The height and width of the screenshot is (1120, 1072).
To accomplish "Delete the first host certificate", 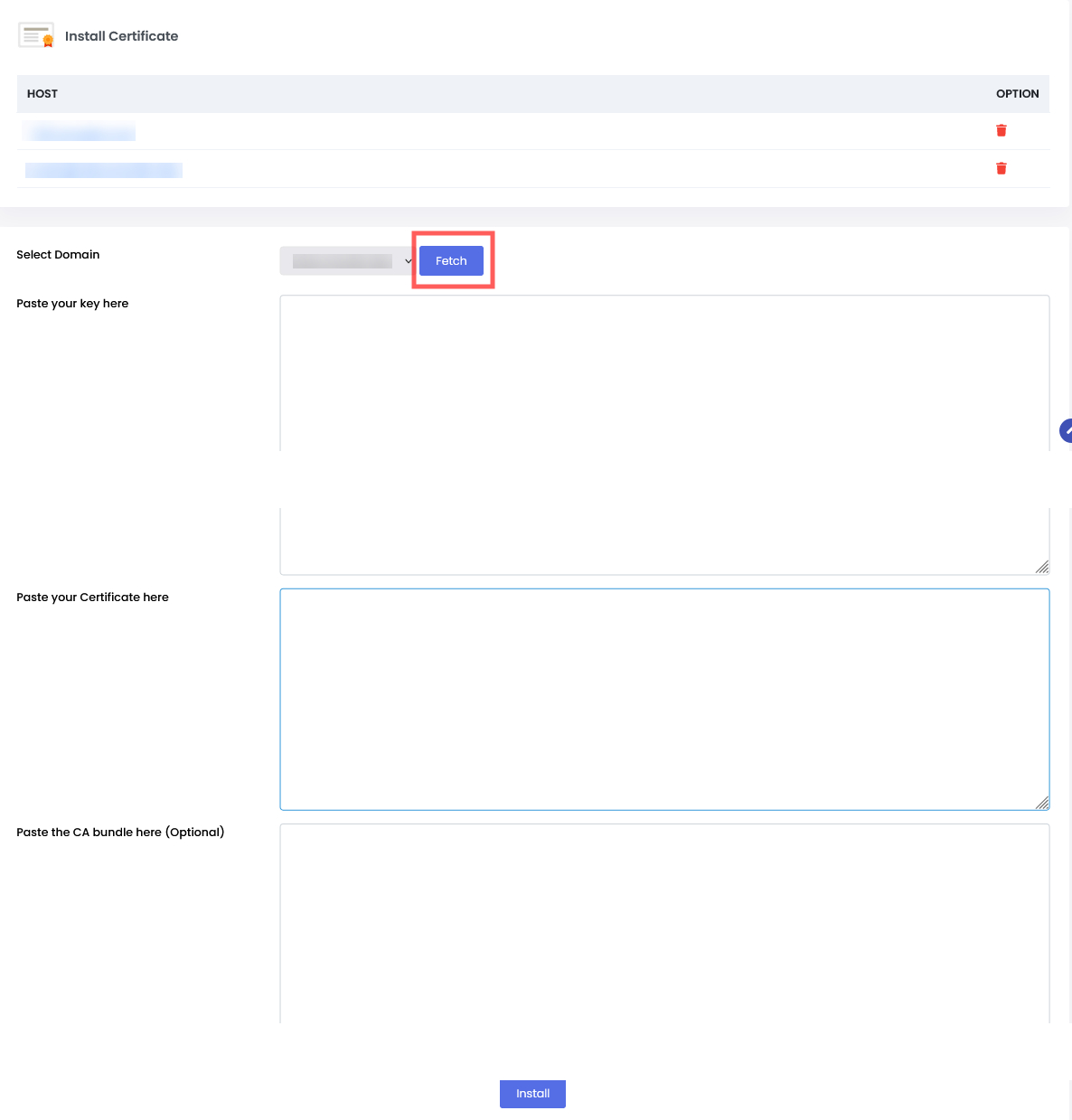I will coord(1001,131).
